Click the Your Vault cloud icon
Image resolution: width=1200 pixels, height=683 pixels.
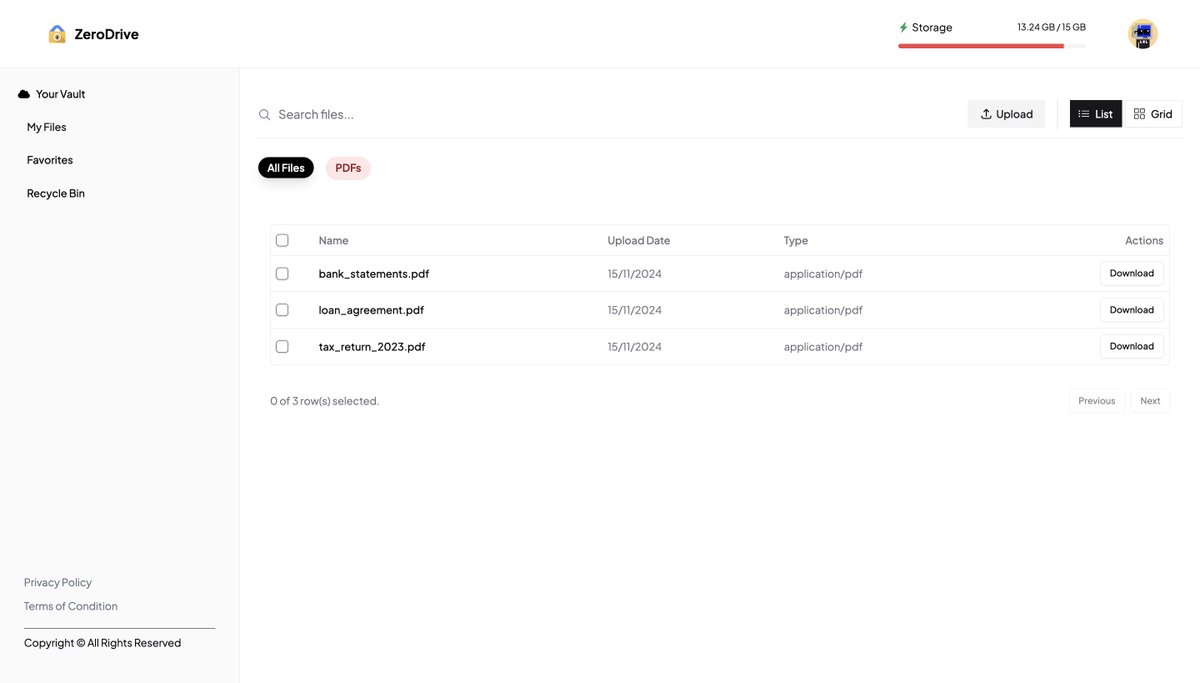point(24,94)
